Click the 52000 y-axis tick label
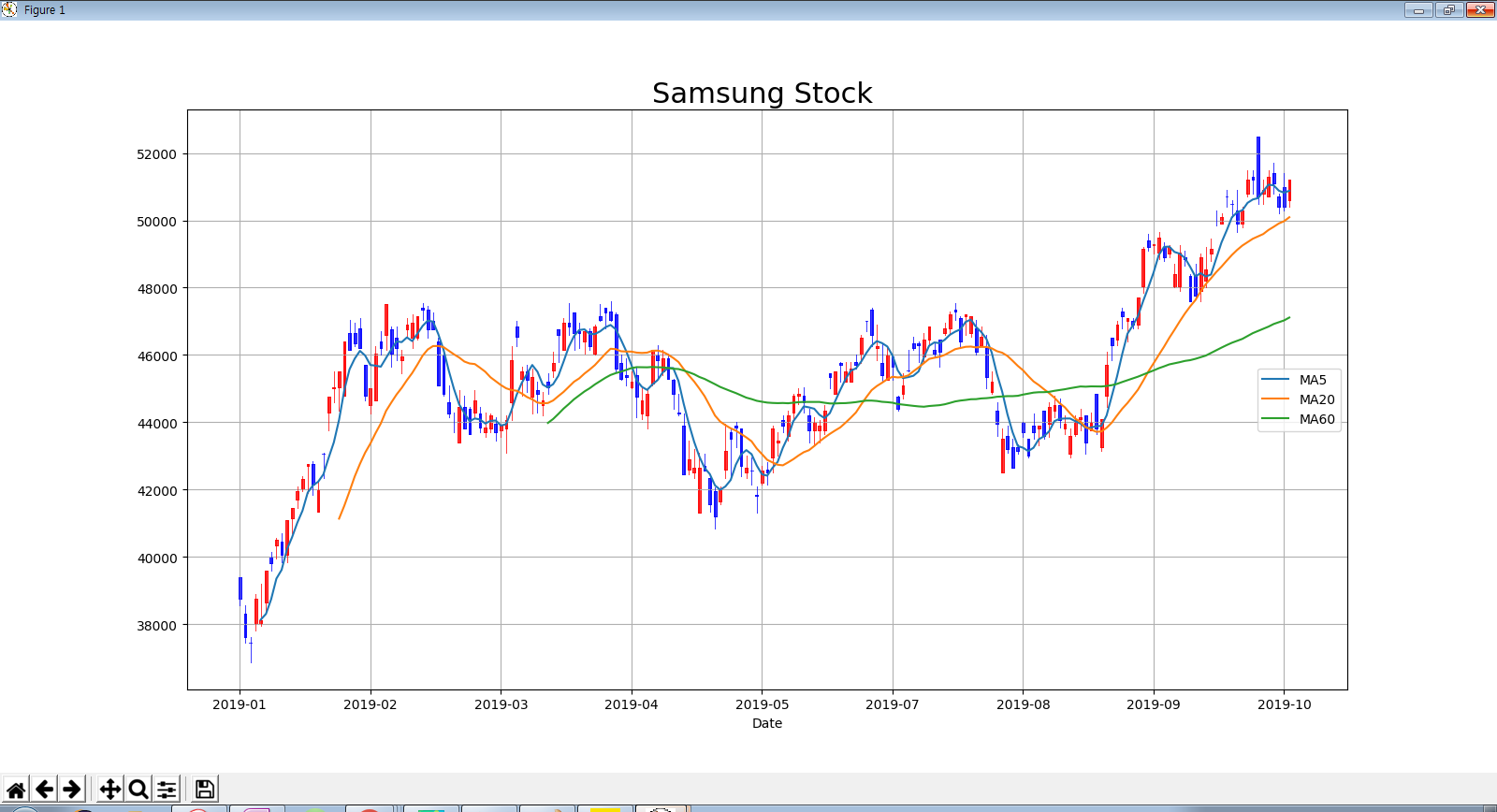 [x=156, y=154]
